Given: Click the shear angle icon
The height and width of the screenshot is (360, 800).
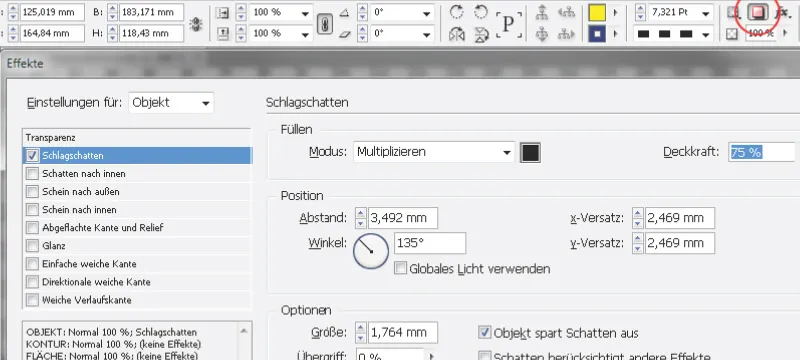Looking at the screenshot, I should click(344, 34).
